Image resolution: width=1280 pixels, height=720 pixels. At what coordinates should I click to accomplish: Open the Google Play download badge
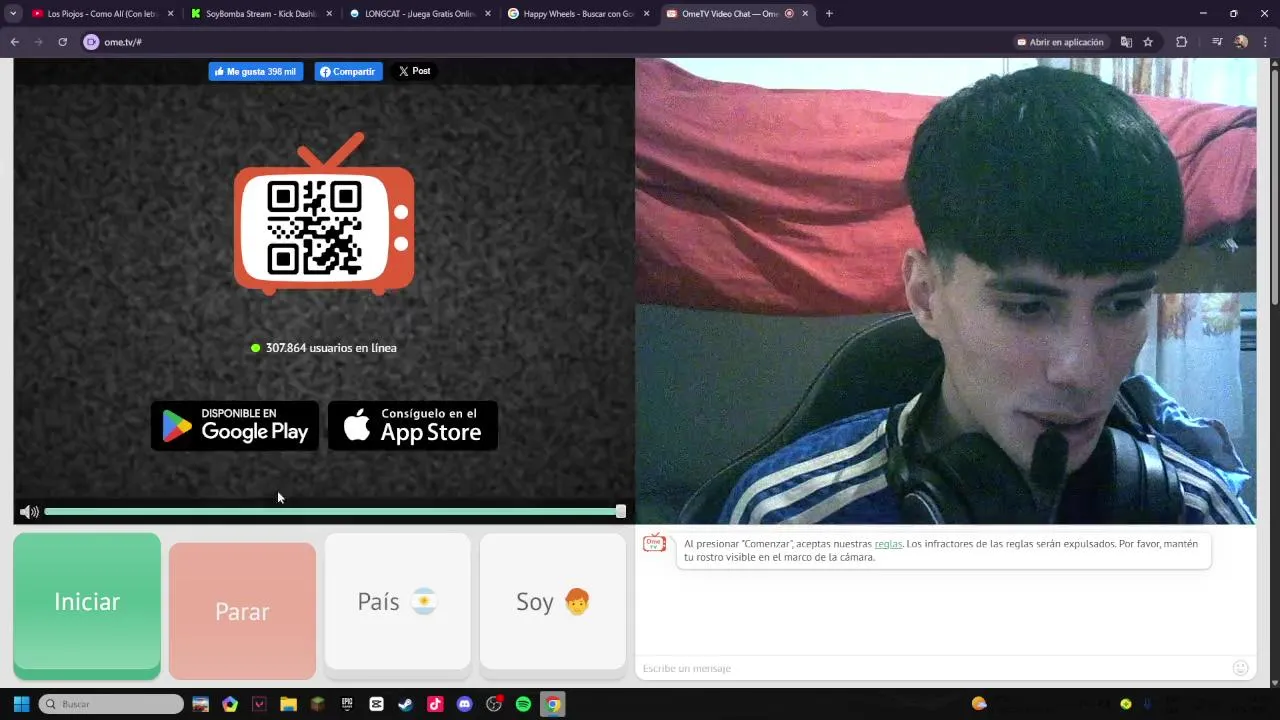click(x=235, y=425)
